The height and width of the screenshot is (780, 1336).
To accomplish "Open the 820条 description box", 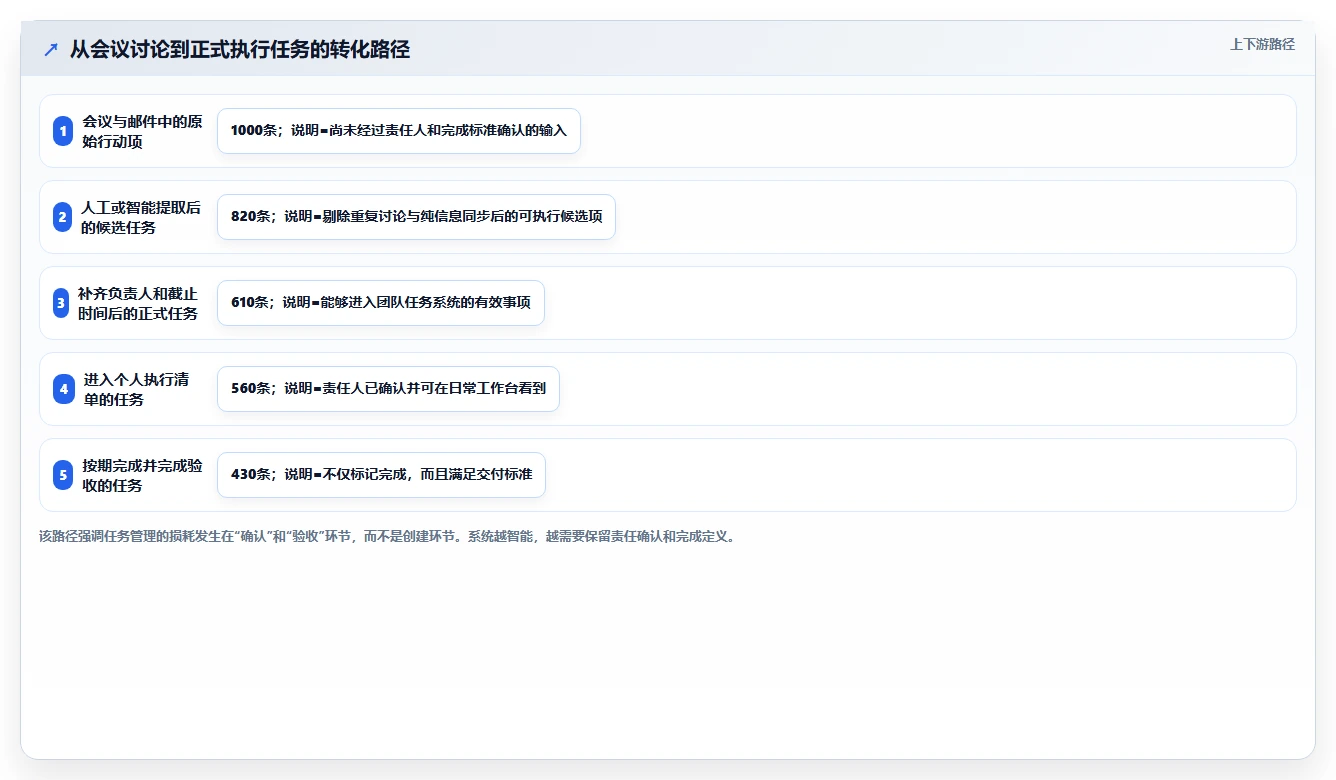I will pyautogui.click(x=416, y=217).
